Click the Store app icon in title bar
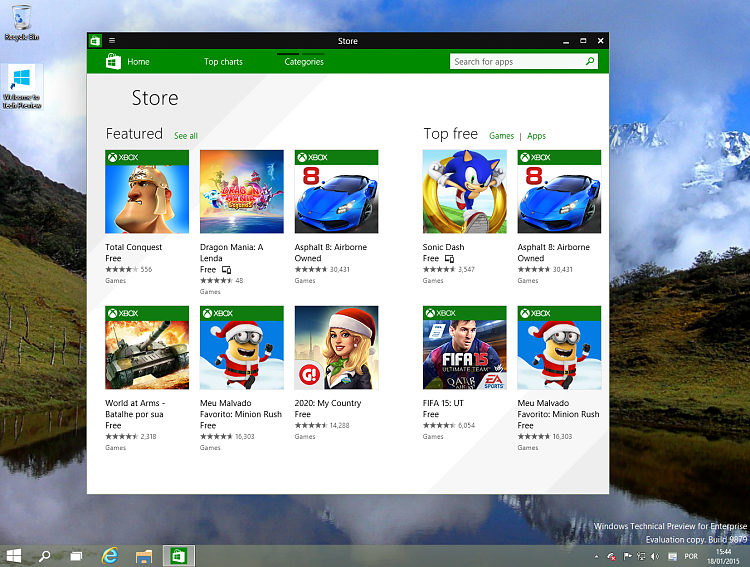The image size is (750, 567). 95,41
